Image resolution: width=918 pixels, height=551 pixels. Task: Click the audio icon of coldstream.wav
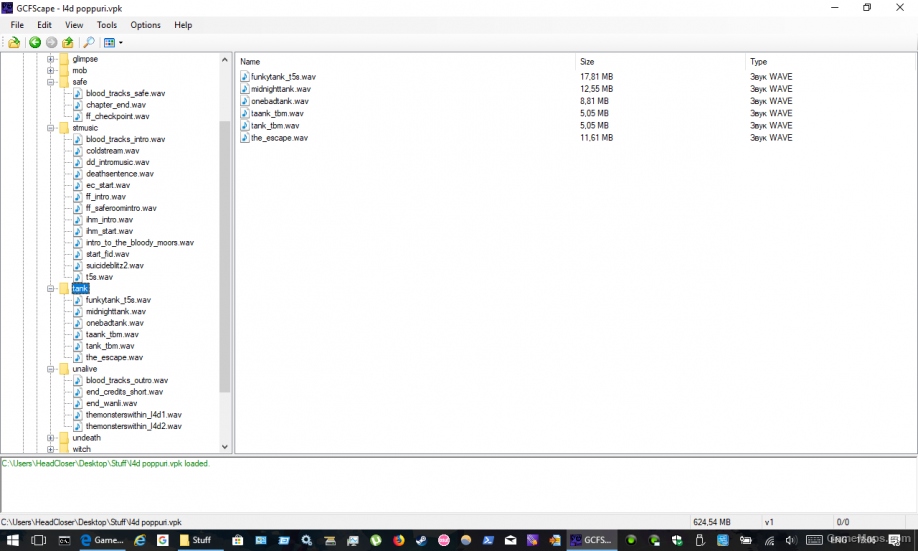click(78, 150)
